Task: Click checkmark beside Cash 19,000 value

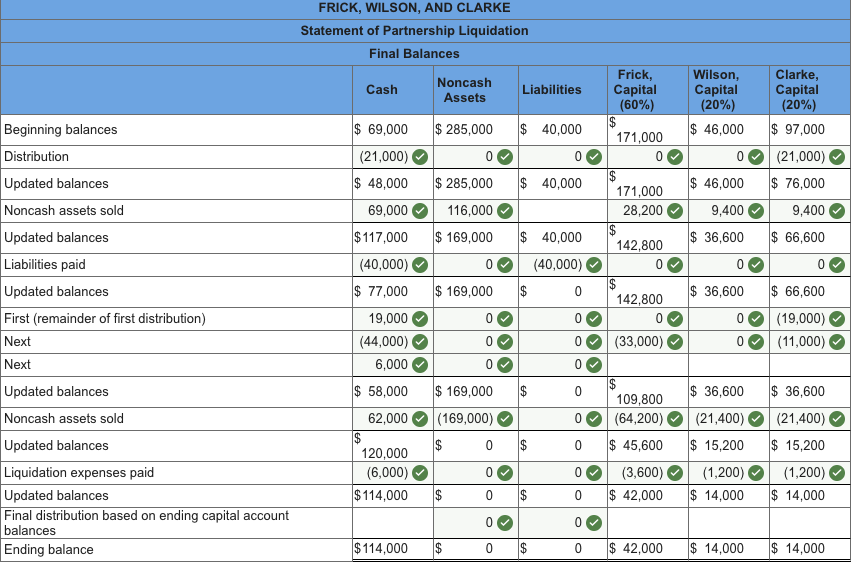Action: pos(420,319)
